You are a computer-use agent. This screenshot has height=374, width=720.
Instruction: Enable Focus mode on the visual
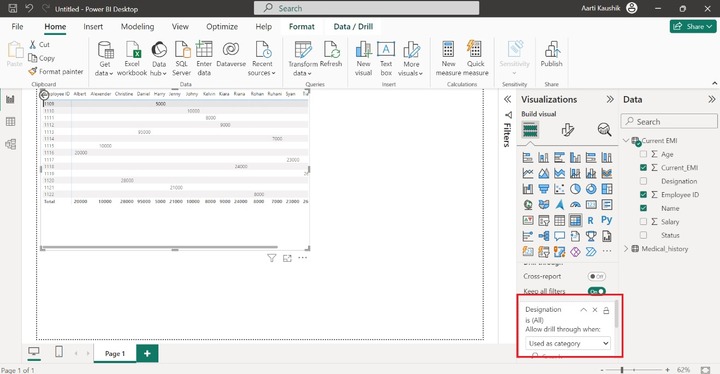click(x=287, y=258)
